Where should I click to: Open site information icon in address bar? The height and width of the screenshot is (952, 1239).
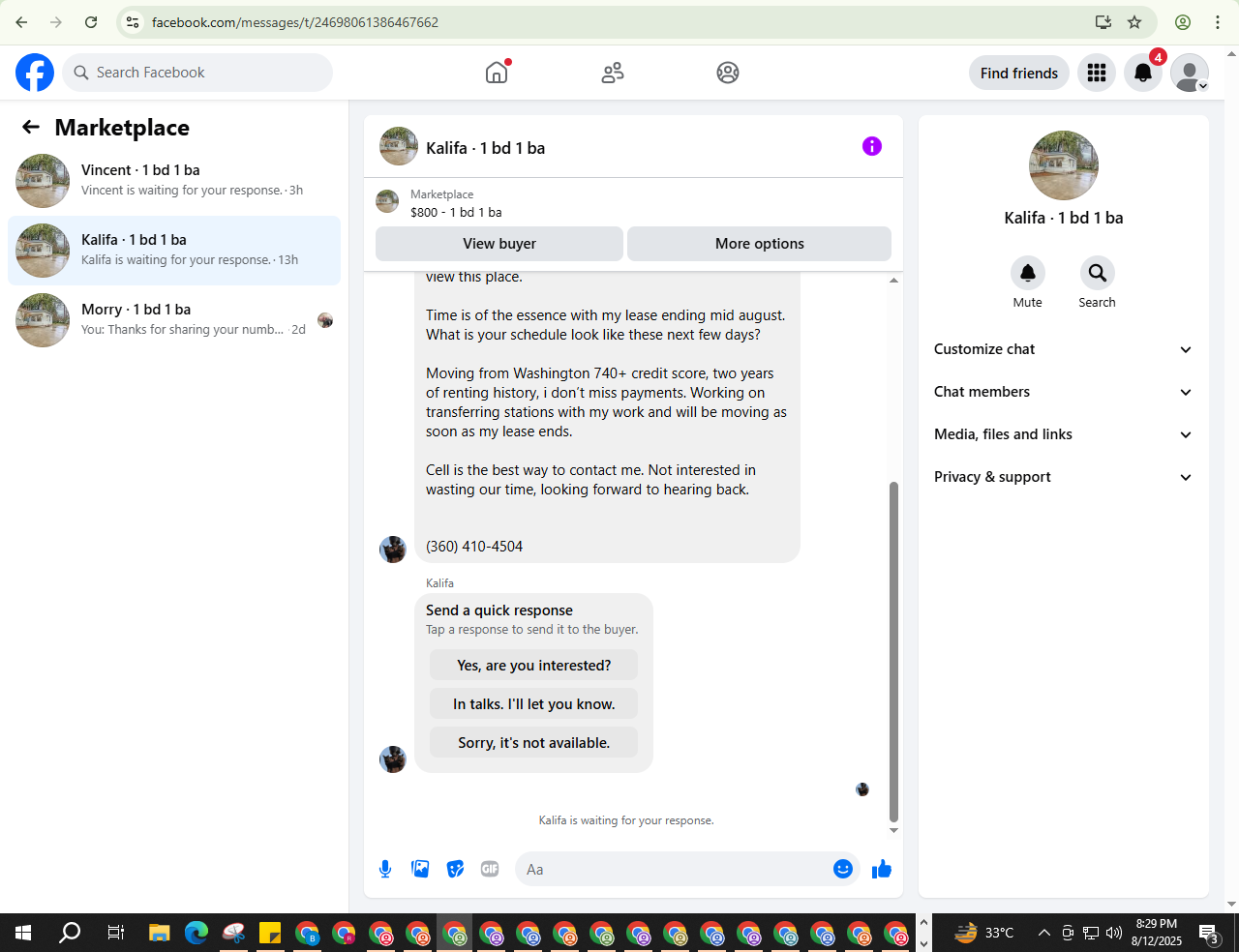(x=133, y=22)
